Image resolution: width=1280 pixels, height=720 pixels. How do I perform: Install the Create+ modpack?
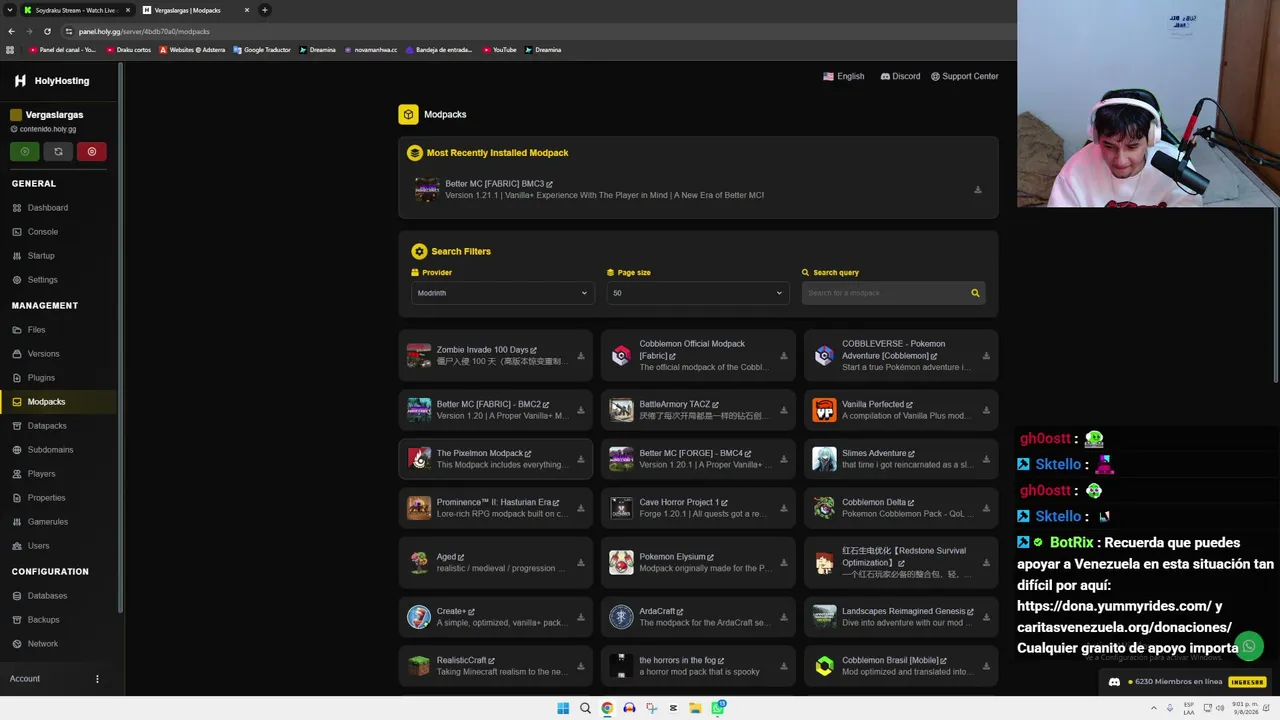click(x=581, y=617)
